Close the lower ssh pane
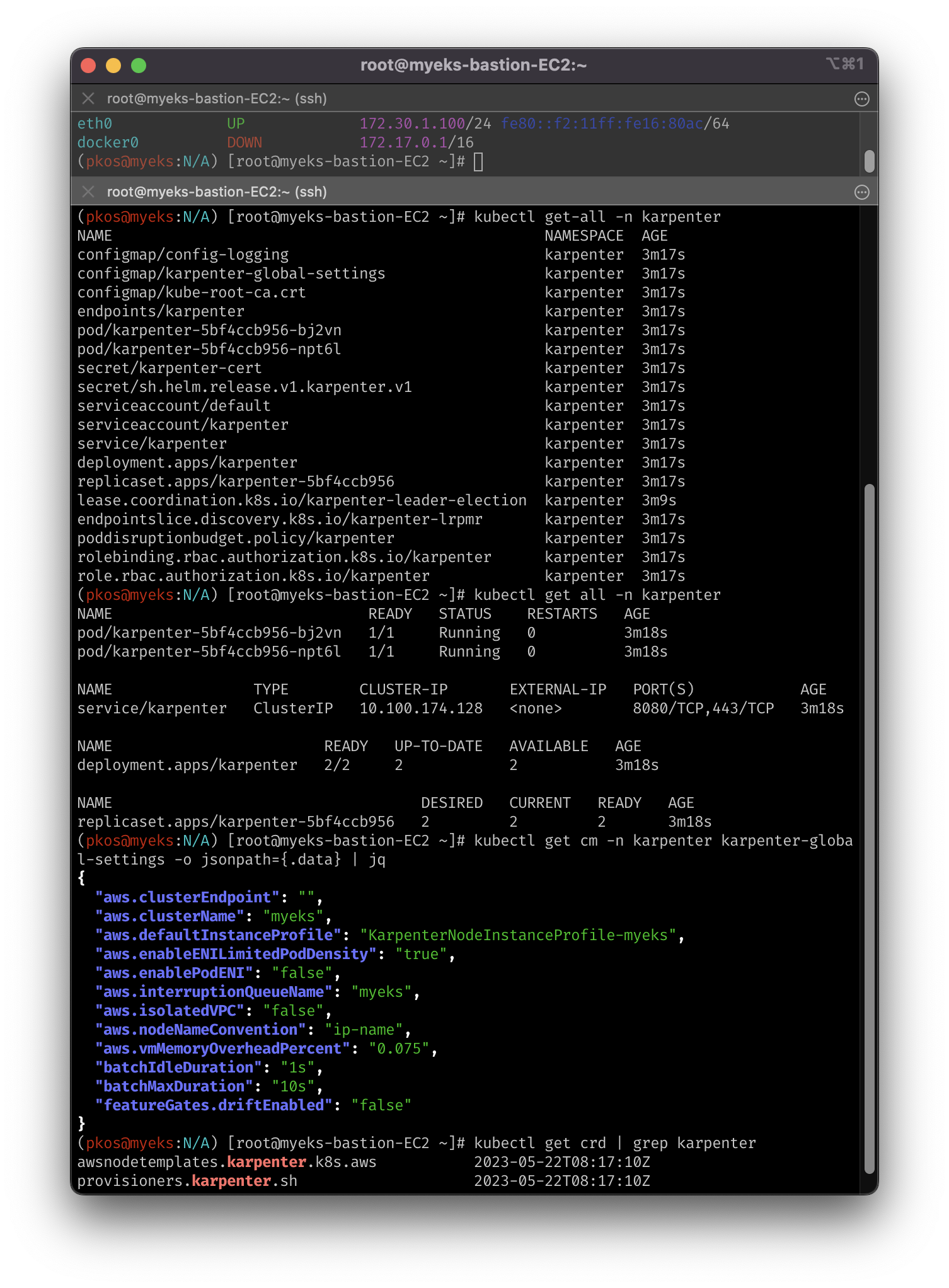This screenshot has width=949, height=1288. (x=88, y=192)
